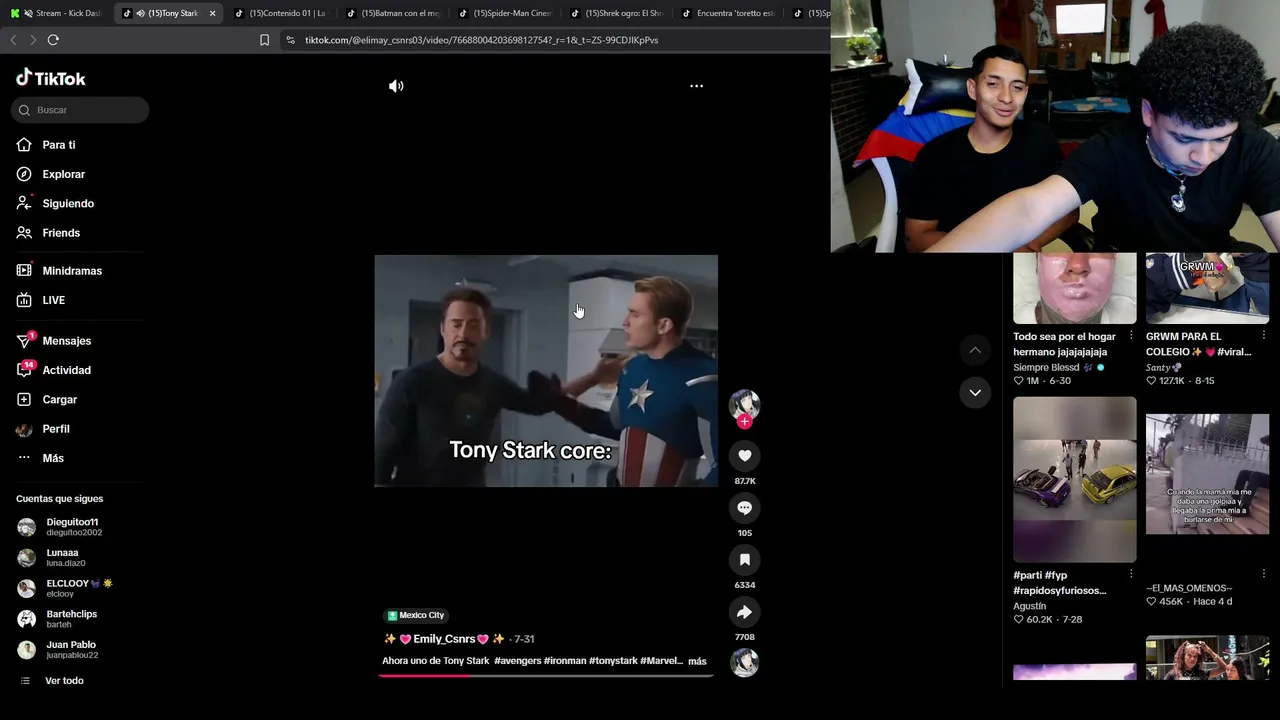The height and width of the screenshot is (720, 1280).
Task: Show all followed accounts with Ver todo
Action: 64,681
